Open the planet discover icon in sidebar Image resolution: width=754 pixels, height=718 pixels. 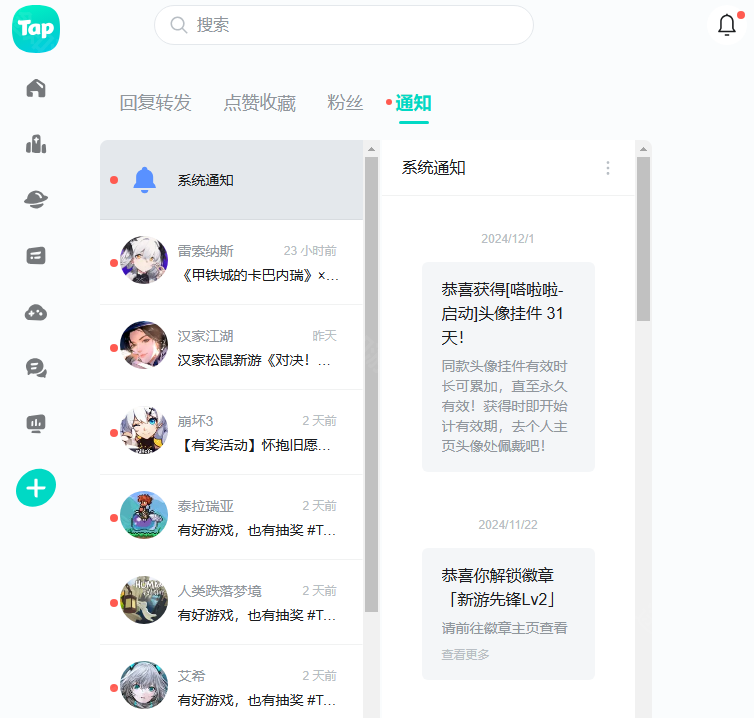pos(36,200)
